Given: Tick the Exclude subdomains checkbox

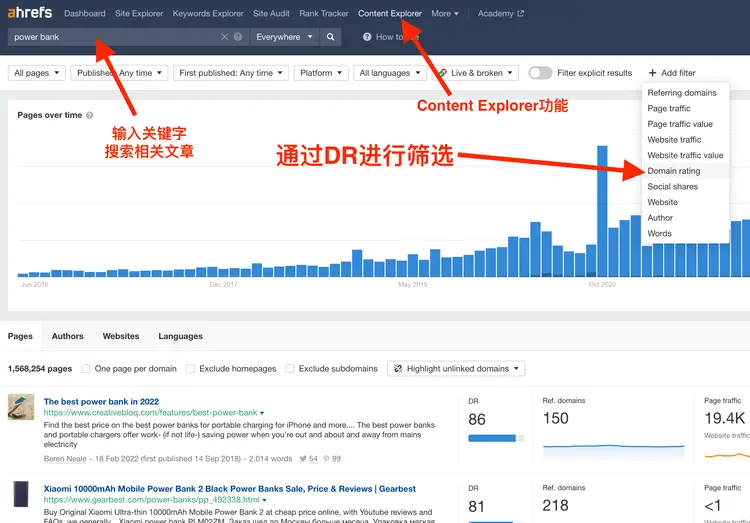Looking at the screenshot, I should [290, 369].
